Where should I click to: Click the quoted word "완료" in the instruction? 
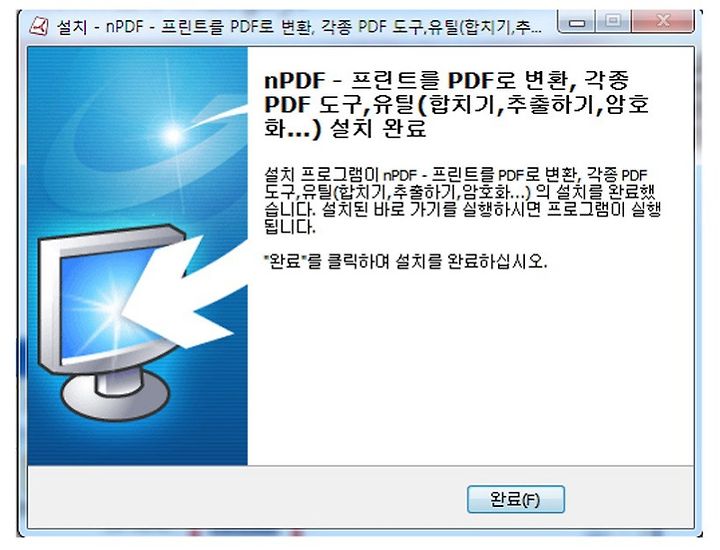[286, 262]
